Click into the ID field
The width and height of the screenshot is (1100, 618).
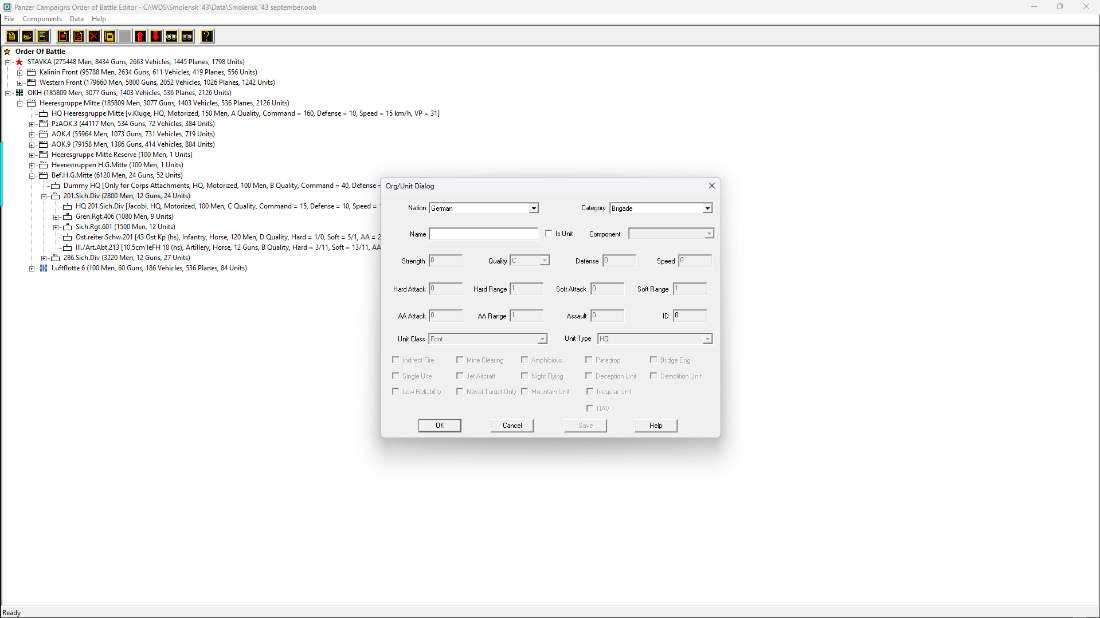pos(690,316)
